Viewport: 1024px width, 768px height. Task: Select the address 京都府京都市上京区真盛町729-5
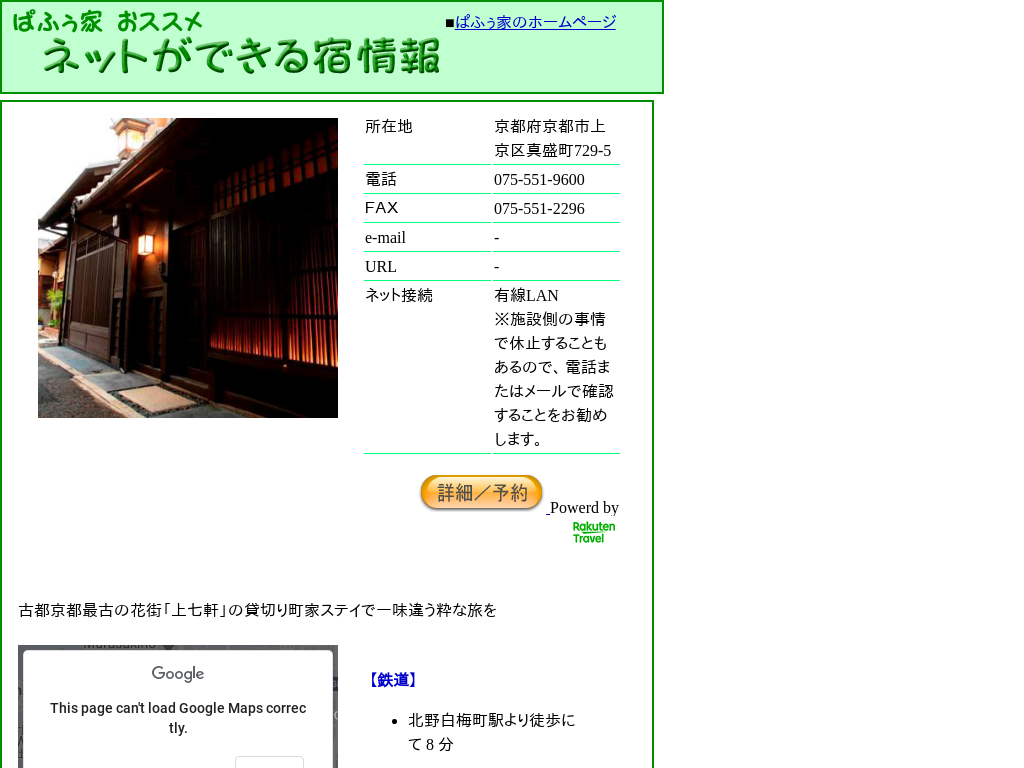tap(552, 138)
